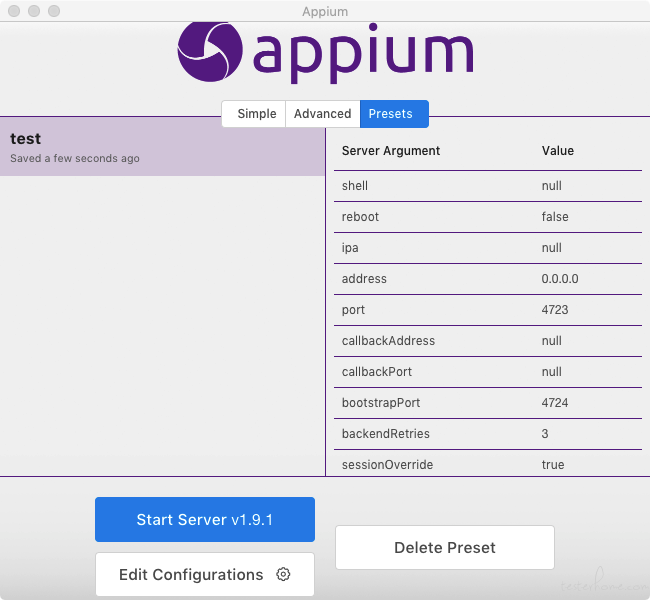Click the 'reboot' server argument
The height and width of the screenshot is (600, 650).
pos(360,217)
